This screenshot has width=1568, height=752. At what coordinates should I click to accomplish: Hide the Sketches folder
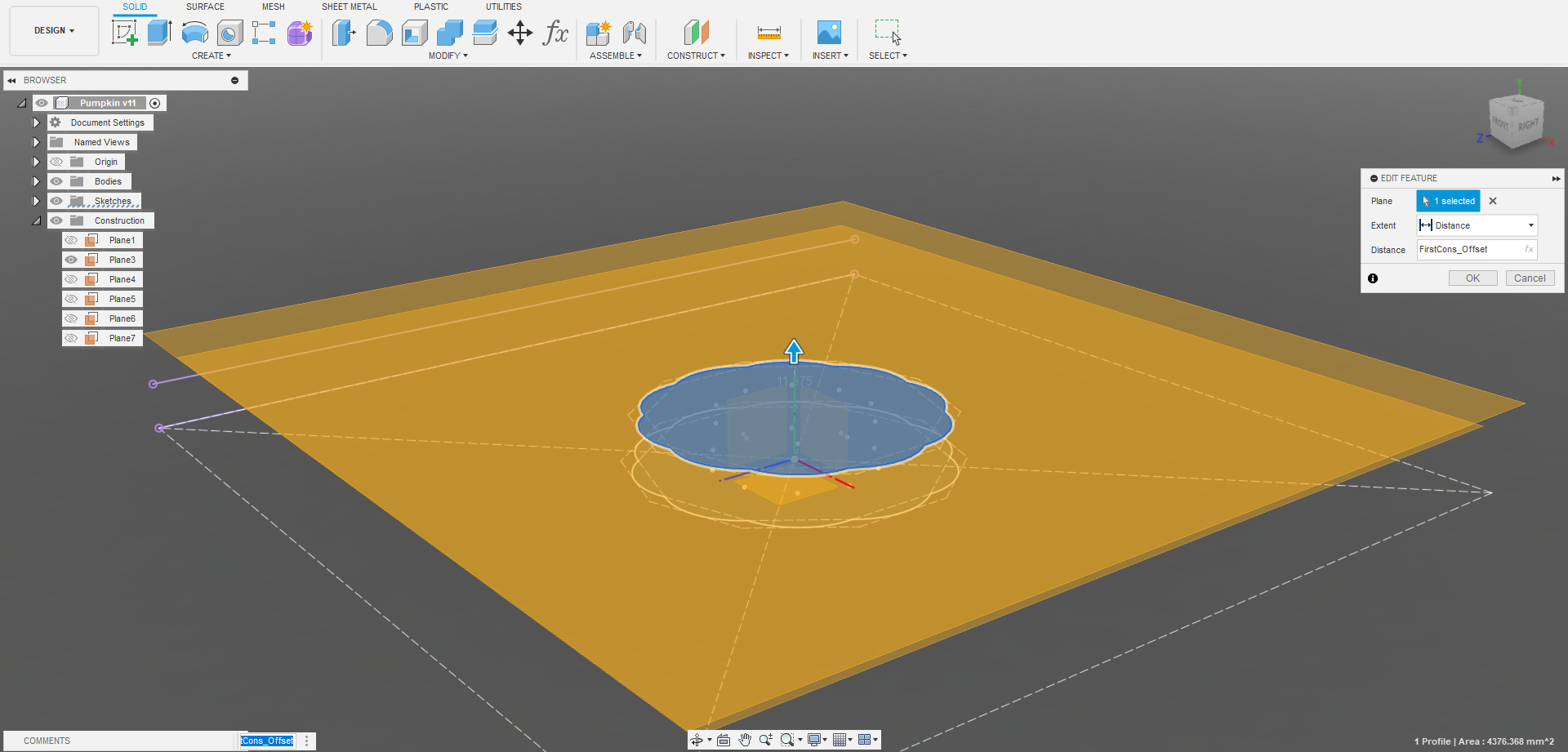pyautogui.click(x=56, y=201)
